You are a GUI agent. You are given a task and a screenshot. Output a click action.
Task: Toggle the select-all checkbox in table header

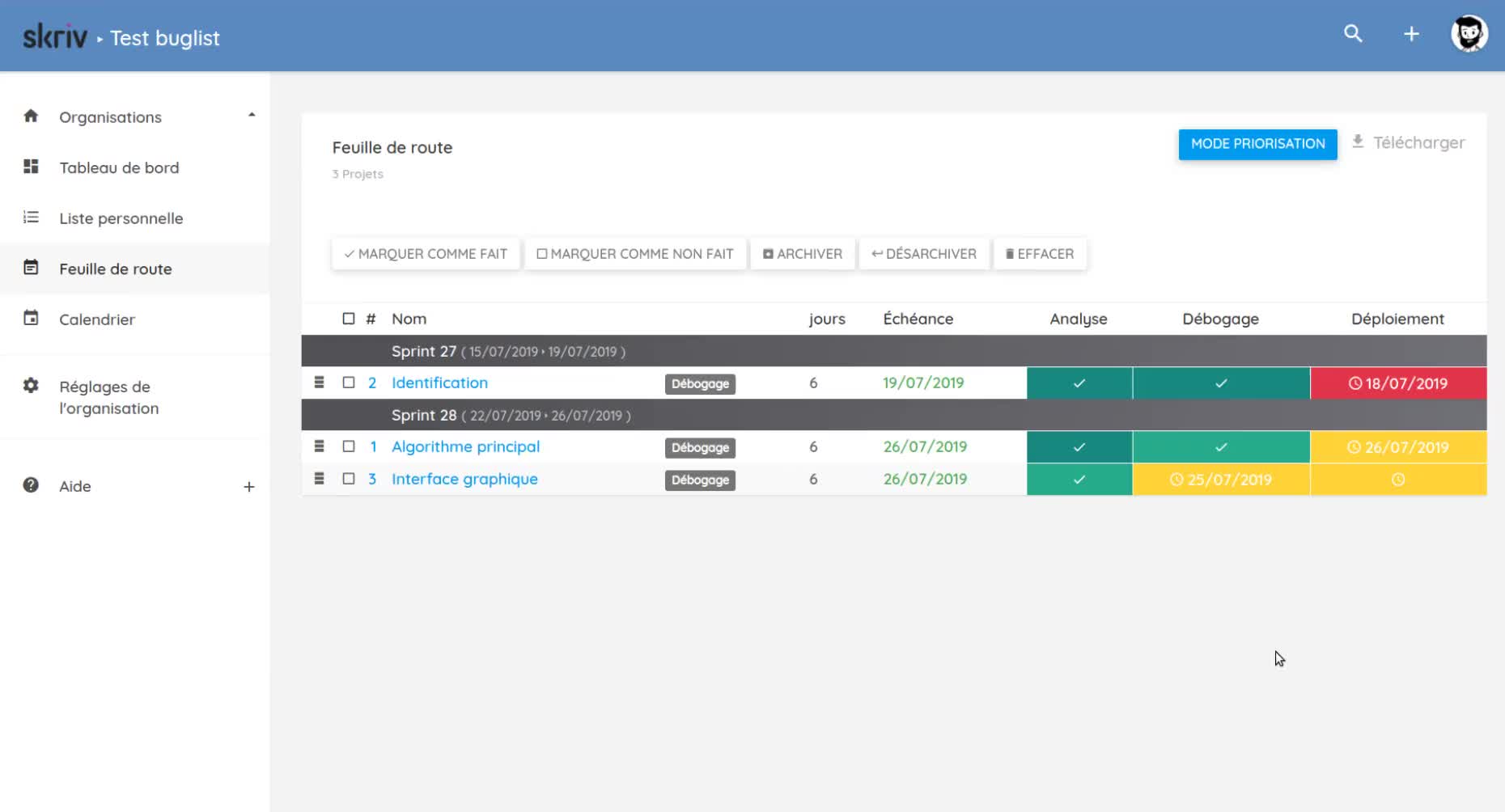[x=349, y=319]
